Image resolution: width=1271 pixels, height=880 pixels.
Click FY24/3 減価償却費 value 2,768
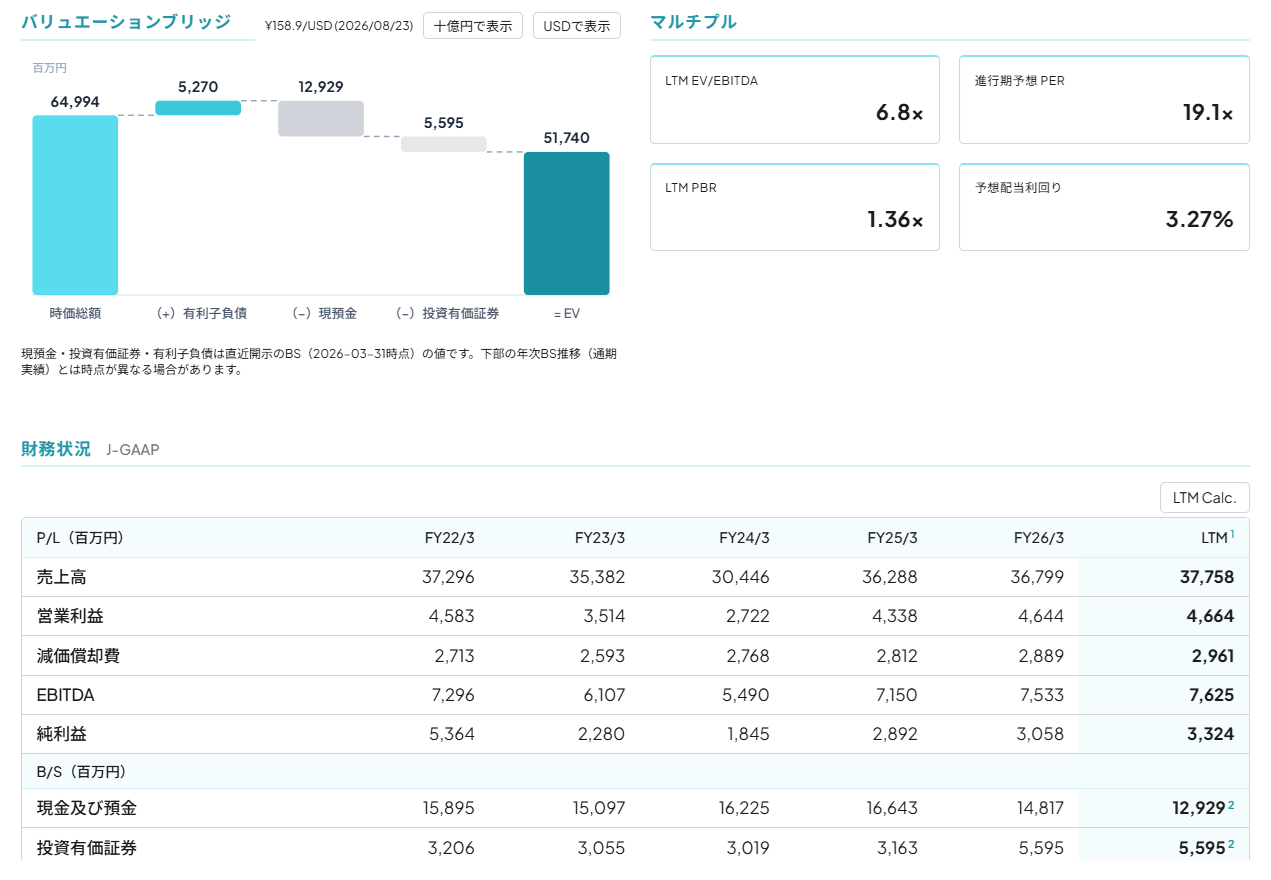[x=748, y=656]
